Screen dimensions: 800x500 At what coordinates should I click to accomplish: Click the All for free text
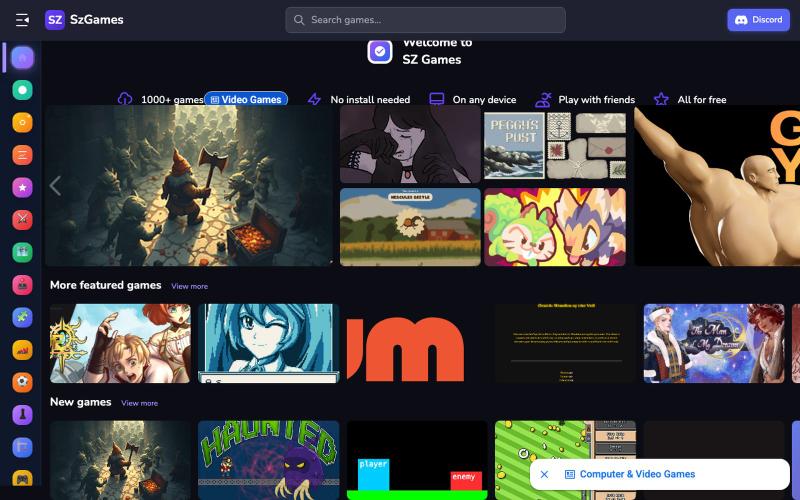pyautogui.click(x=702, y=99)
